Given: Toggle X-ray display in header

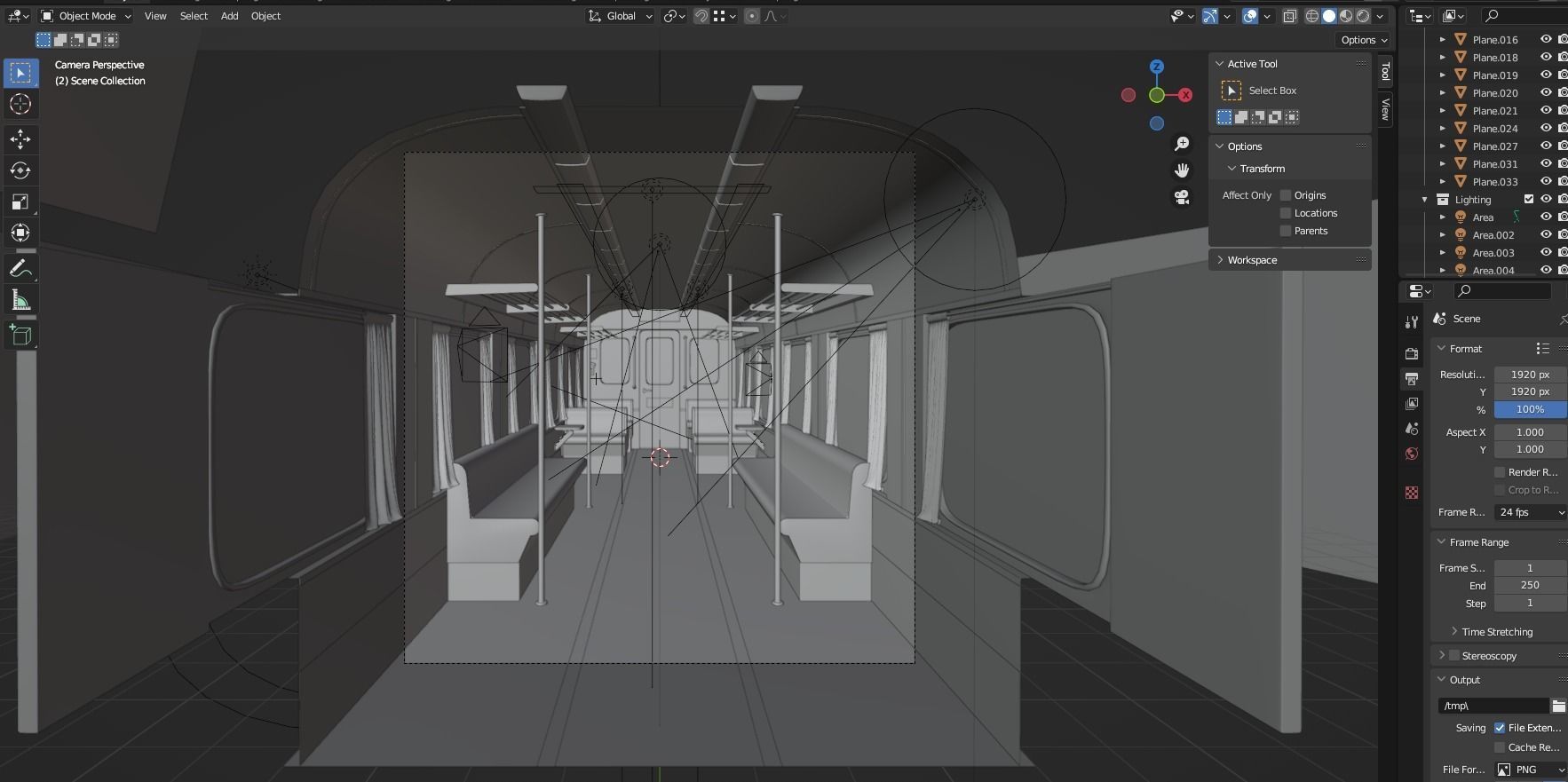Looking at the screenshot, I should click(x=1289, y=16).
